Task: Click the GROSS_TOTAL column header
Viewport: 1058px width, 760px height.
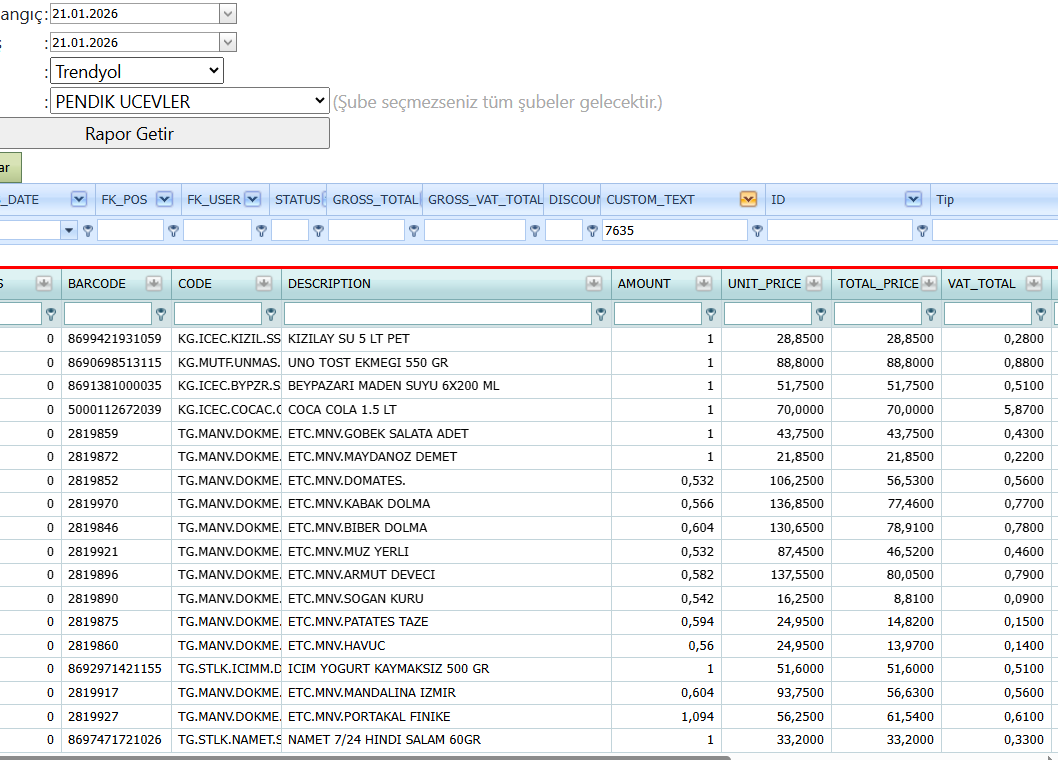Action: pos(375,200)
